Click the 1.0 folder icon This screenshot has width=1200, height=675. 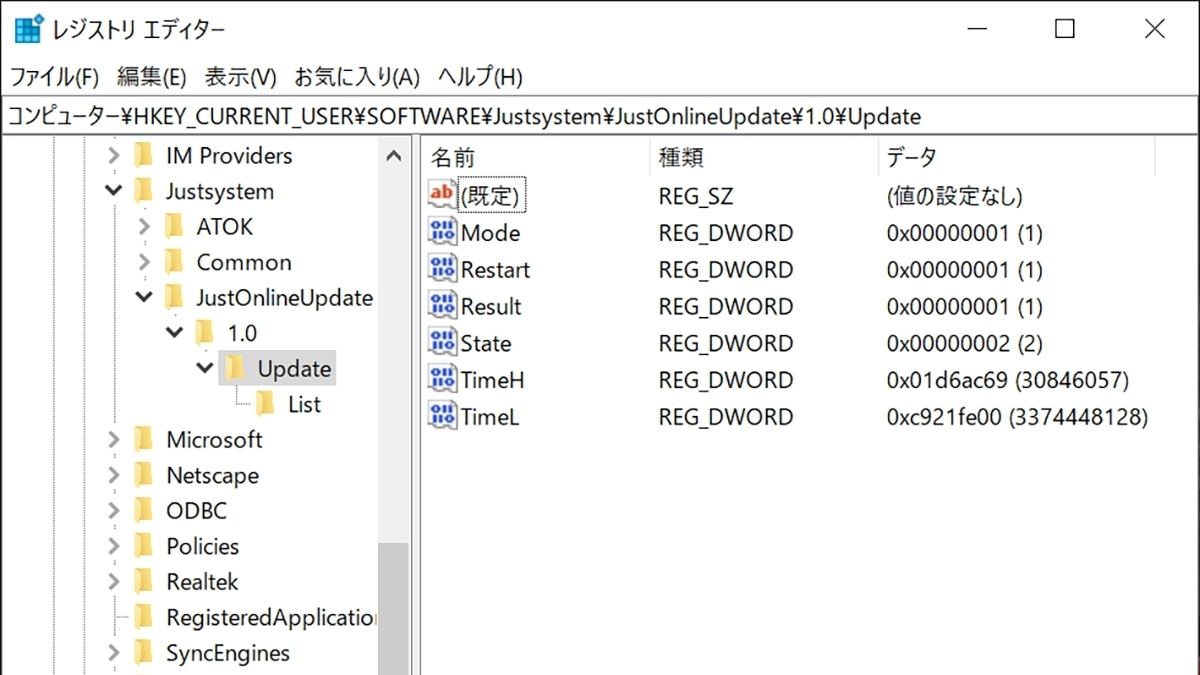pos(206,332)
